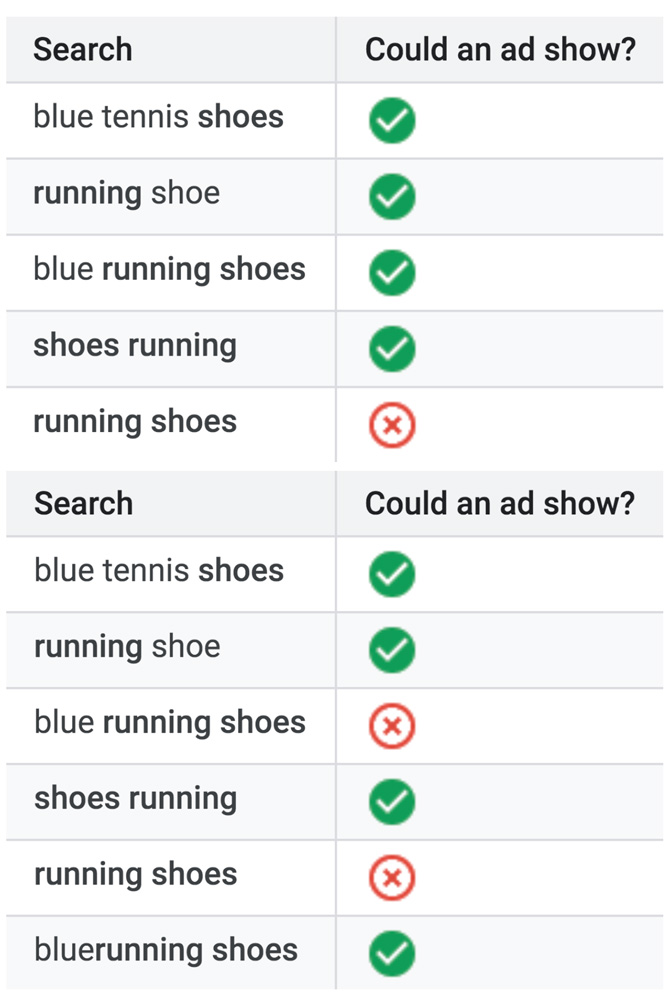
Task: Select shoes running text in second table
Action: pyautogui.click(x=135, y=799)
